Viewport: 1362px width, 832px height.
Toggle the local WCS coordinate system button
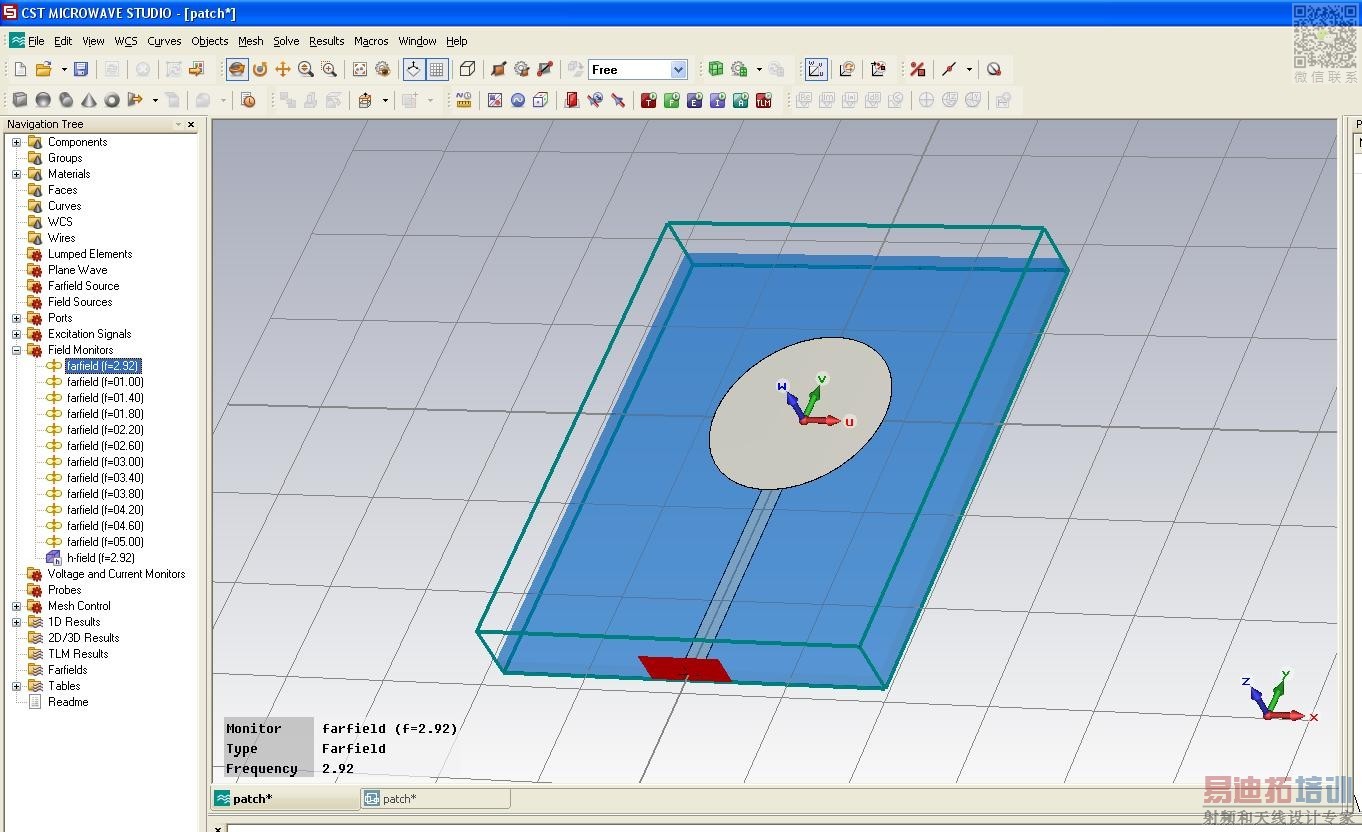816,69
